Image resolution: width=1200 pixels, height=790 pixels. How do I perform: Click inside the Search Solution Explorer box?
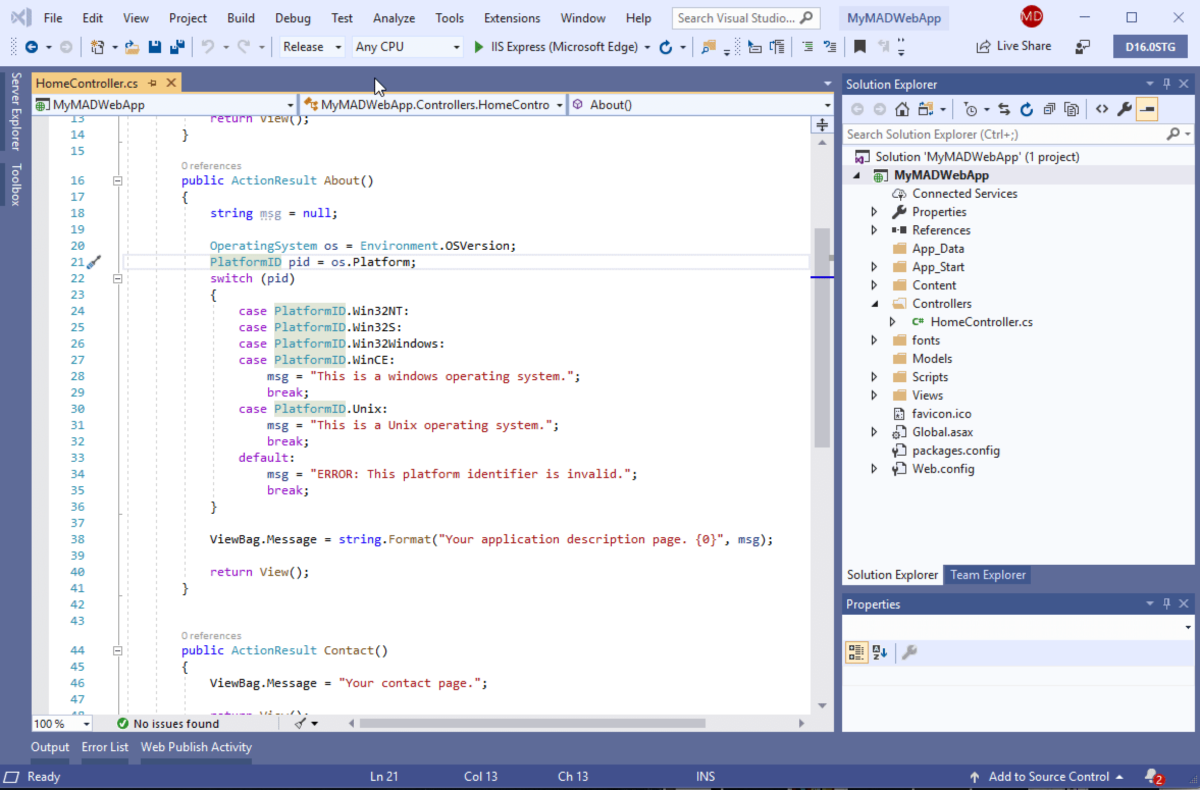[1000, 133]
